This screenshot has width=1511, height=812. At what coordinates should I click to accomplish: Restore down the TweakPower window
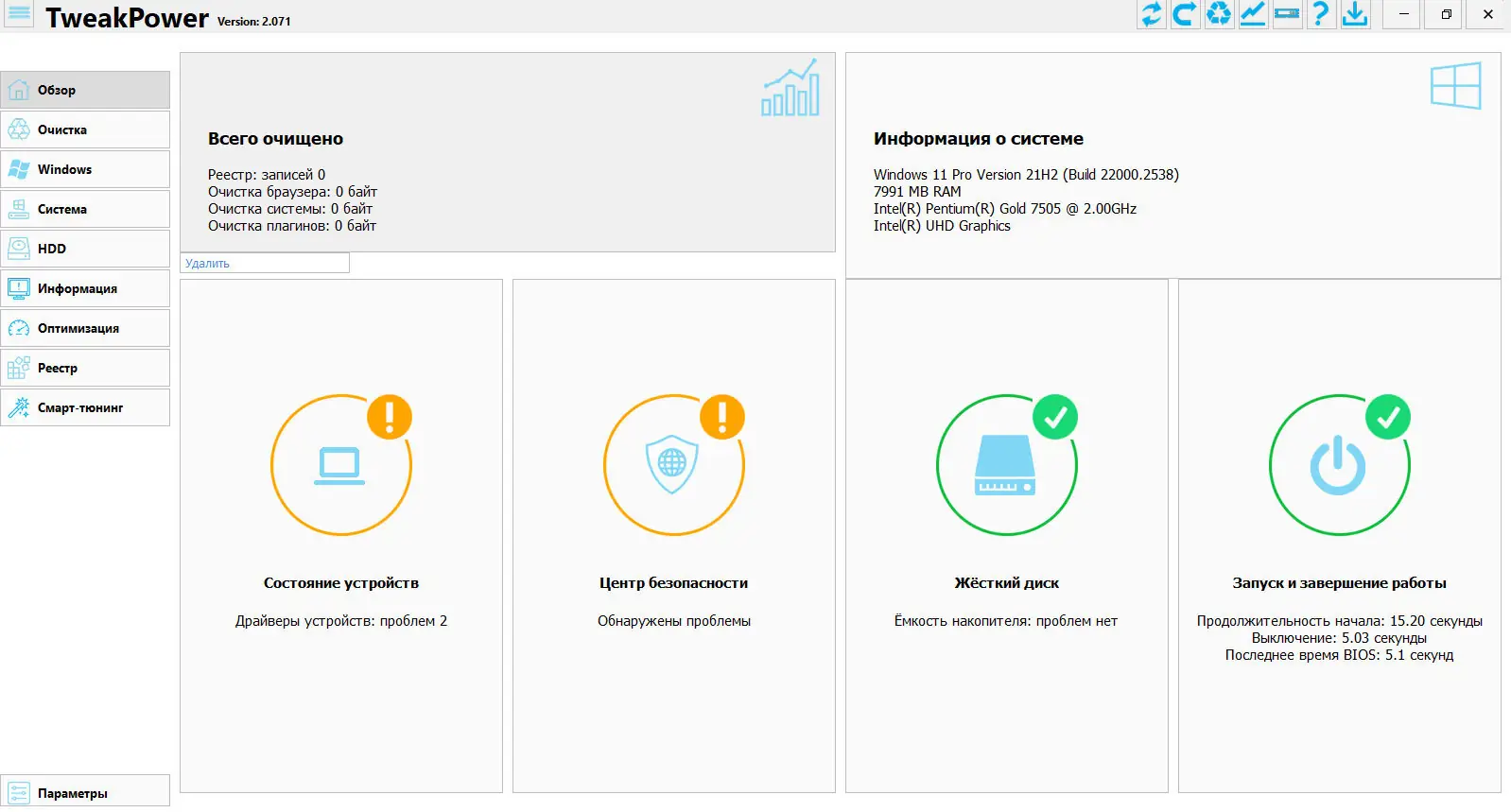point(1446,14)
